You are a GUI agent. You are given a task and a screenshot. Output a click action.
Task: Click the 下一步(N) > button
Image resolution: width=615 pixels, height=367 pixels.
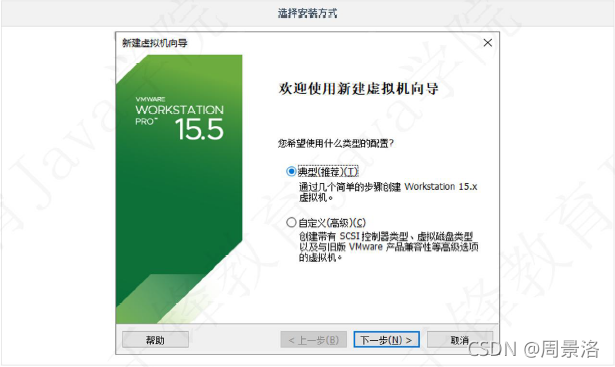click(x=386, y=340)
